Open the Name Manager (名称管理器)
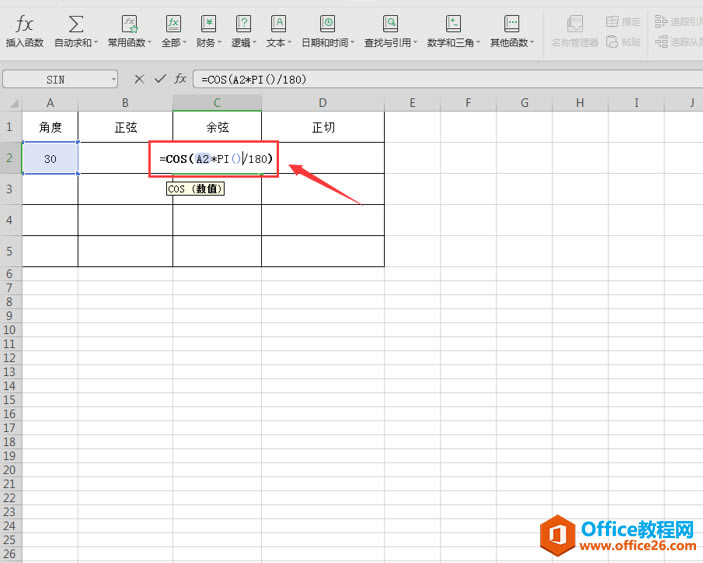 click(x=575, y=30)
